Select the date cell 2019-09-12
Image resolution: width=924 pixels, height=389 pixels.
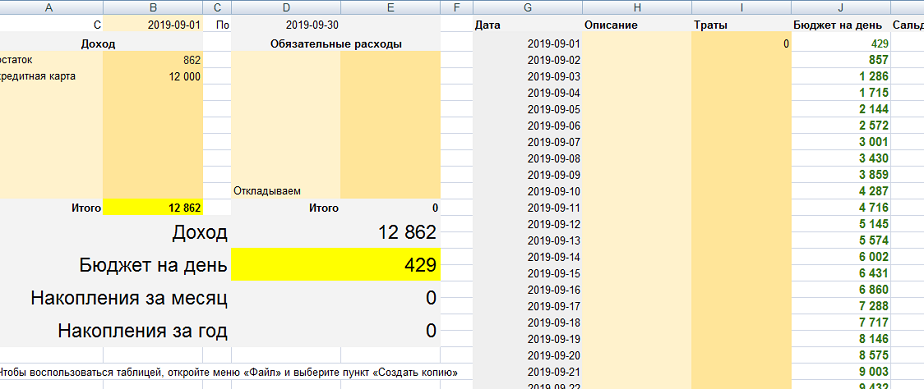pyautogui.click(x=528, y=225)
